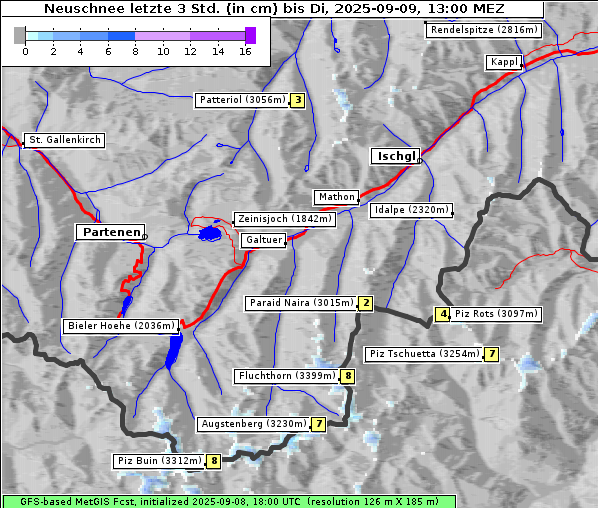Click the grey zero swatch in legend
Screen dimensions: 598x508
click(19, 35)
